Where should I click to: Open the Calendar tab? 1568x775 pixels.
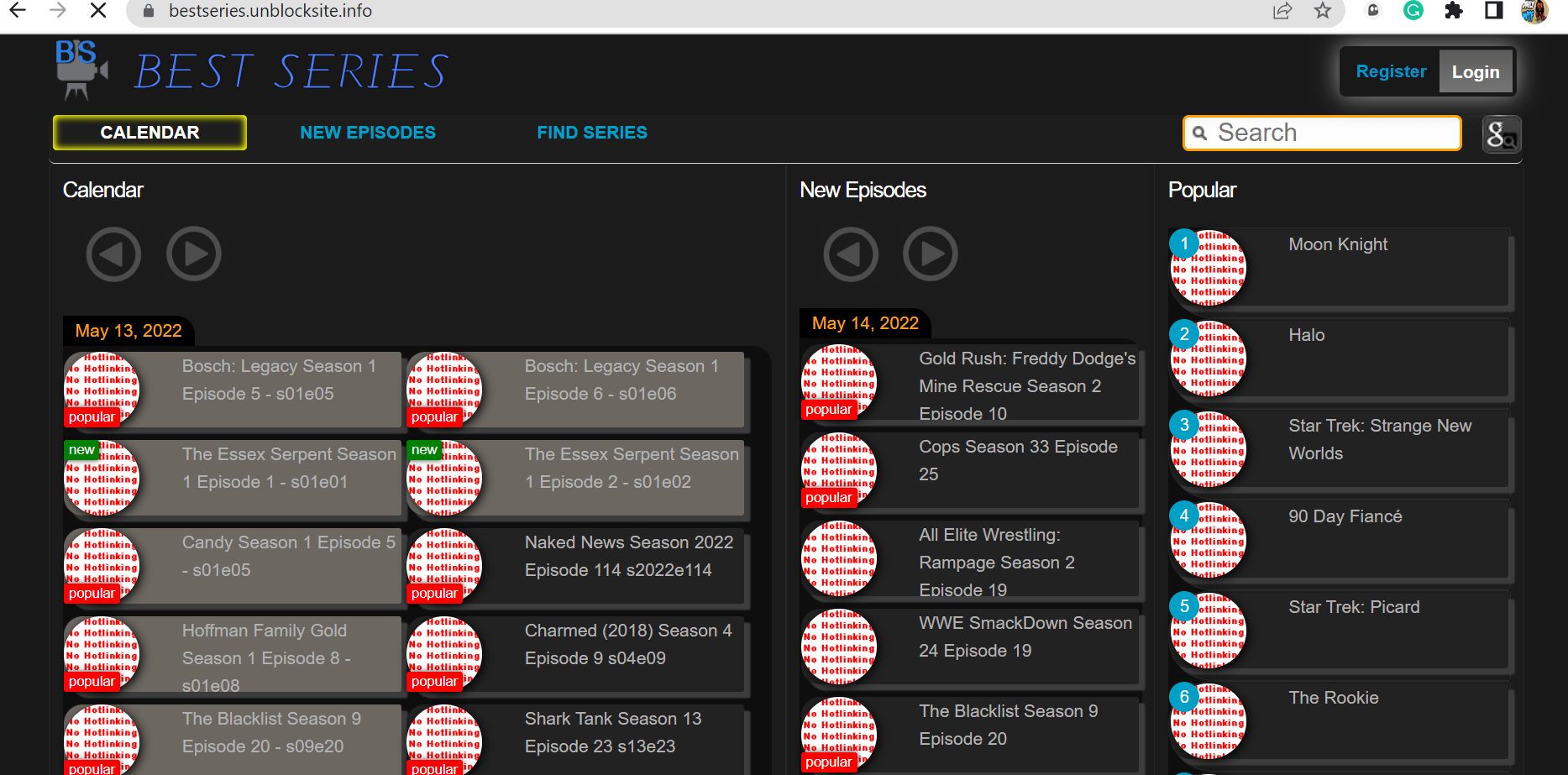pyautogui.click(x=149, y=133)
